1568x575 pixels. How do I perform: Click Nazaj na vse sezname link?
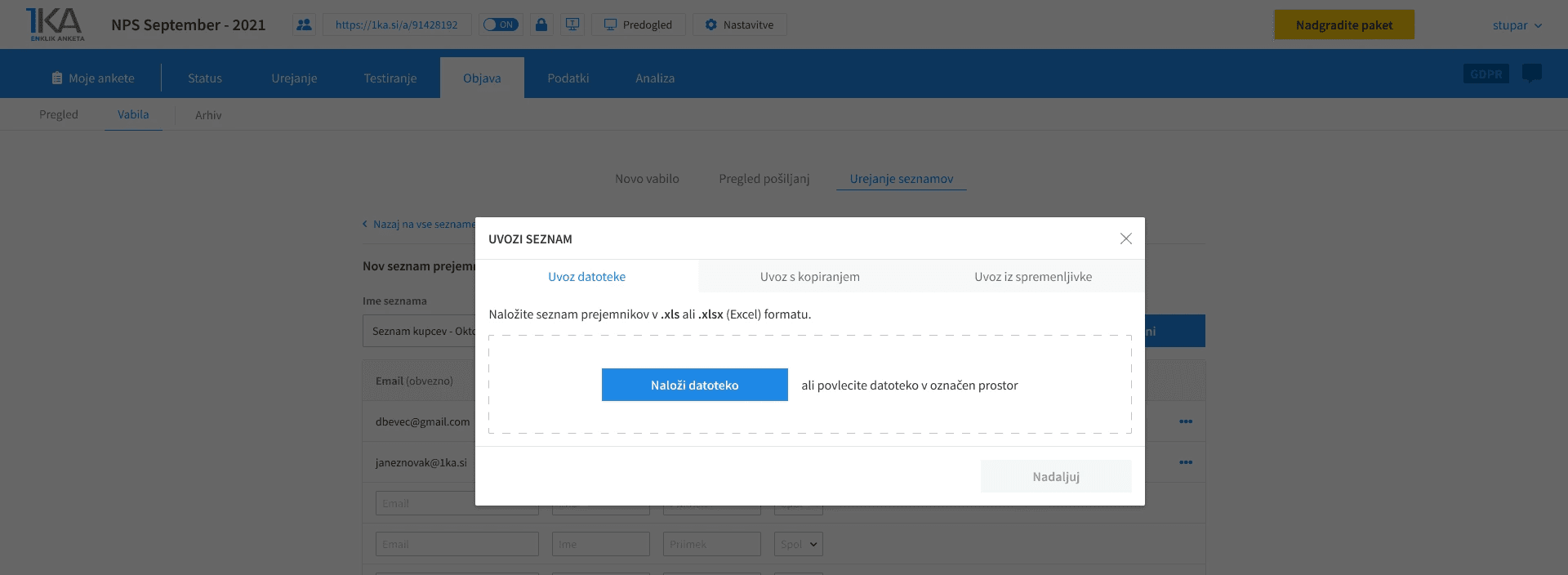[419, 224]
